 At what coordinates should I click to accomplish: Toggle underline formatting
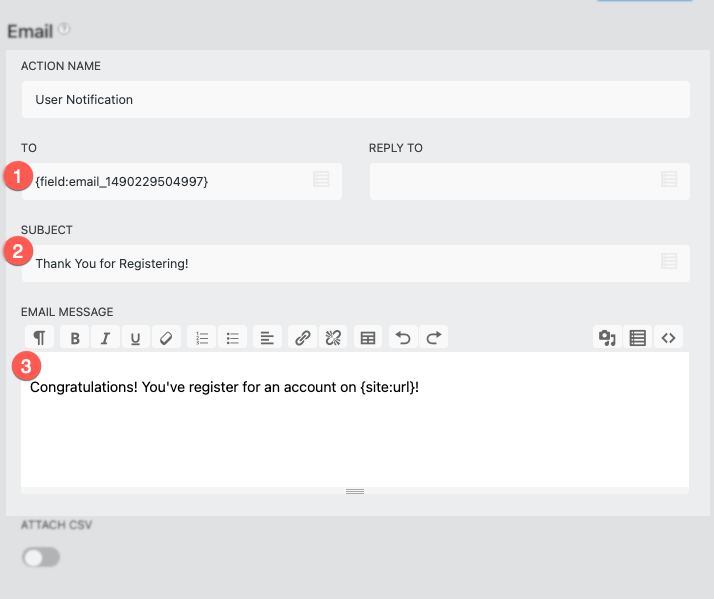click(135, 338)
